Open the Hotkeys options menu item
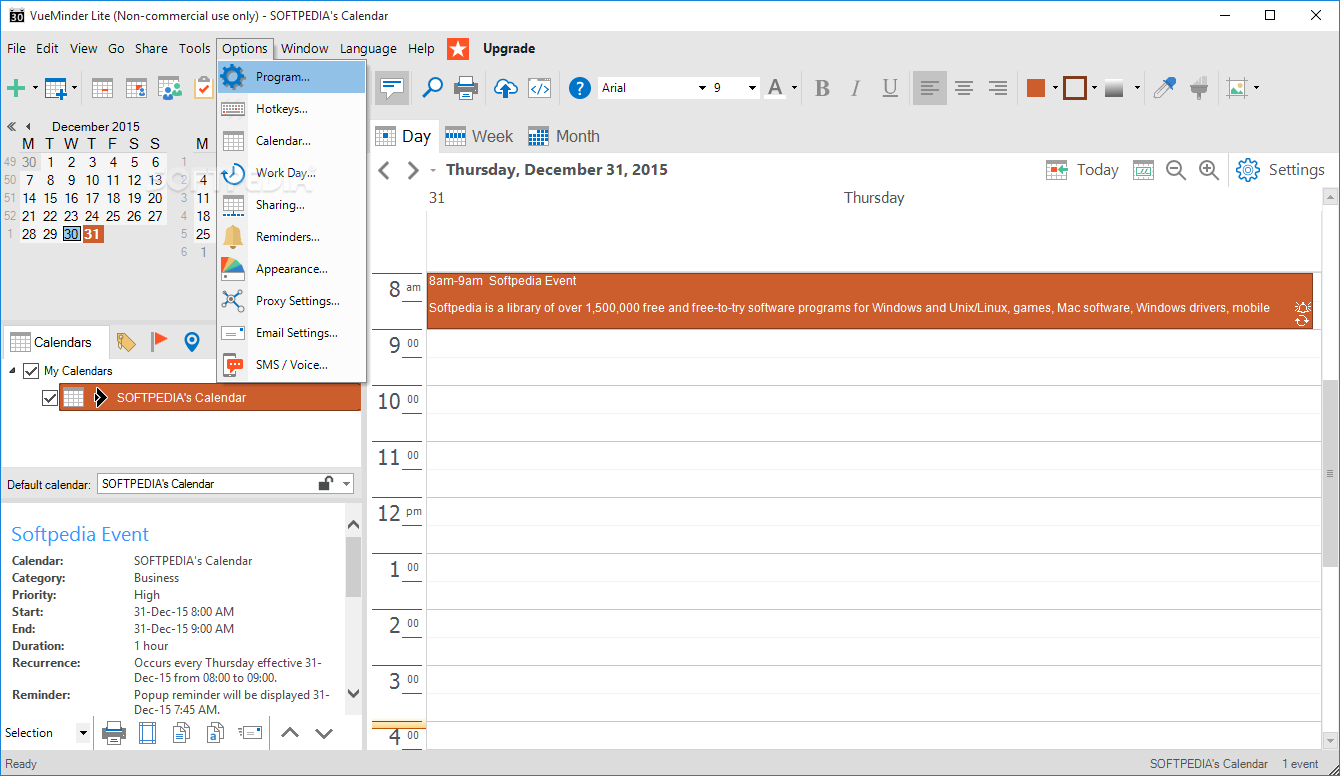The height and width of the screenshot is (776, 1340). click(291, 109)
